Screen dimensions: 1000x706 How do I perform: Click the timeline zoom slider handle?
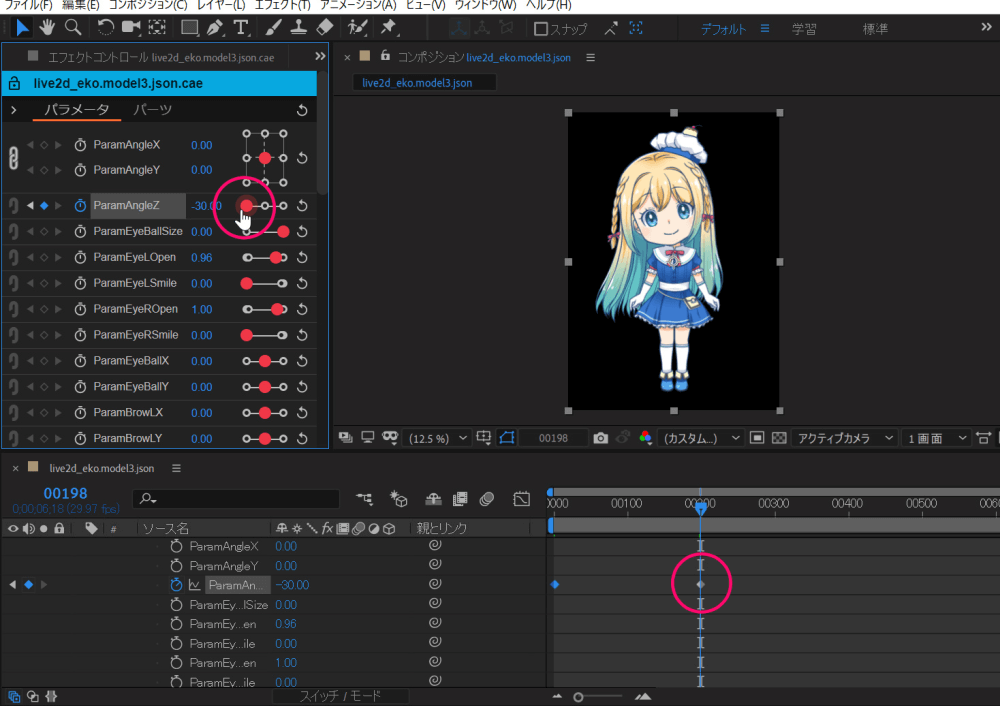(x=578, y=697)
